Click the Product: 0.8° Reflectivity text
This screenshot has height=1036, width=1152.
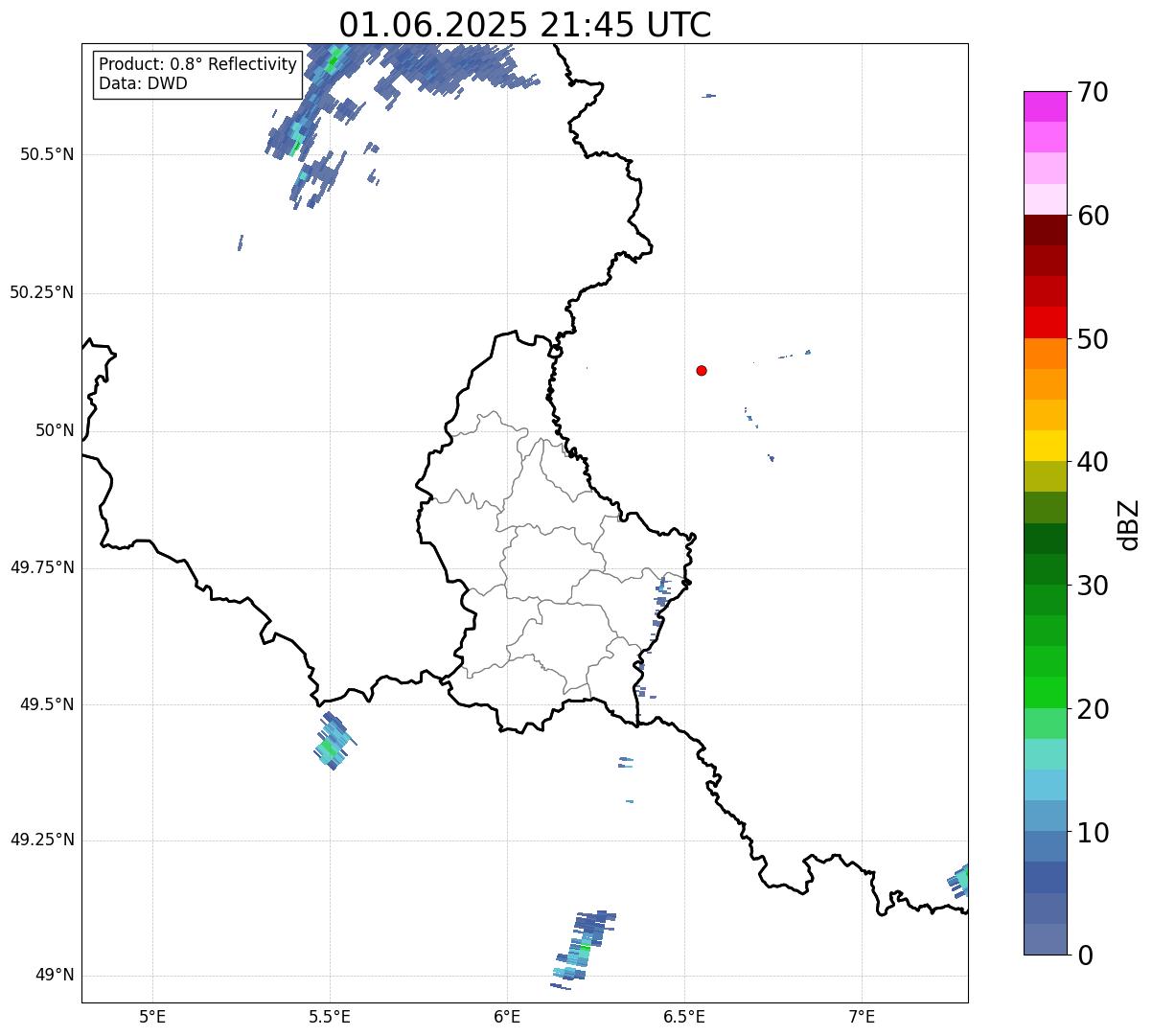[x=198, y=64]
